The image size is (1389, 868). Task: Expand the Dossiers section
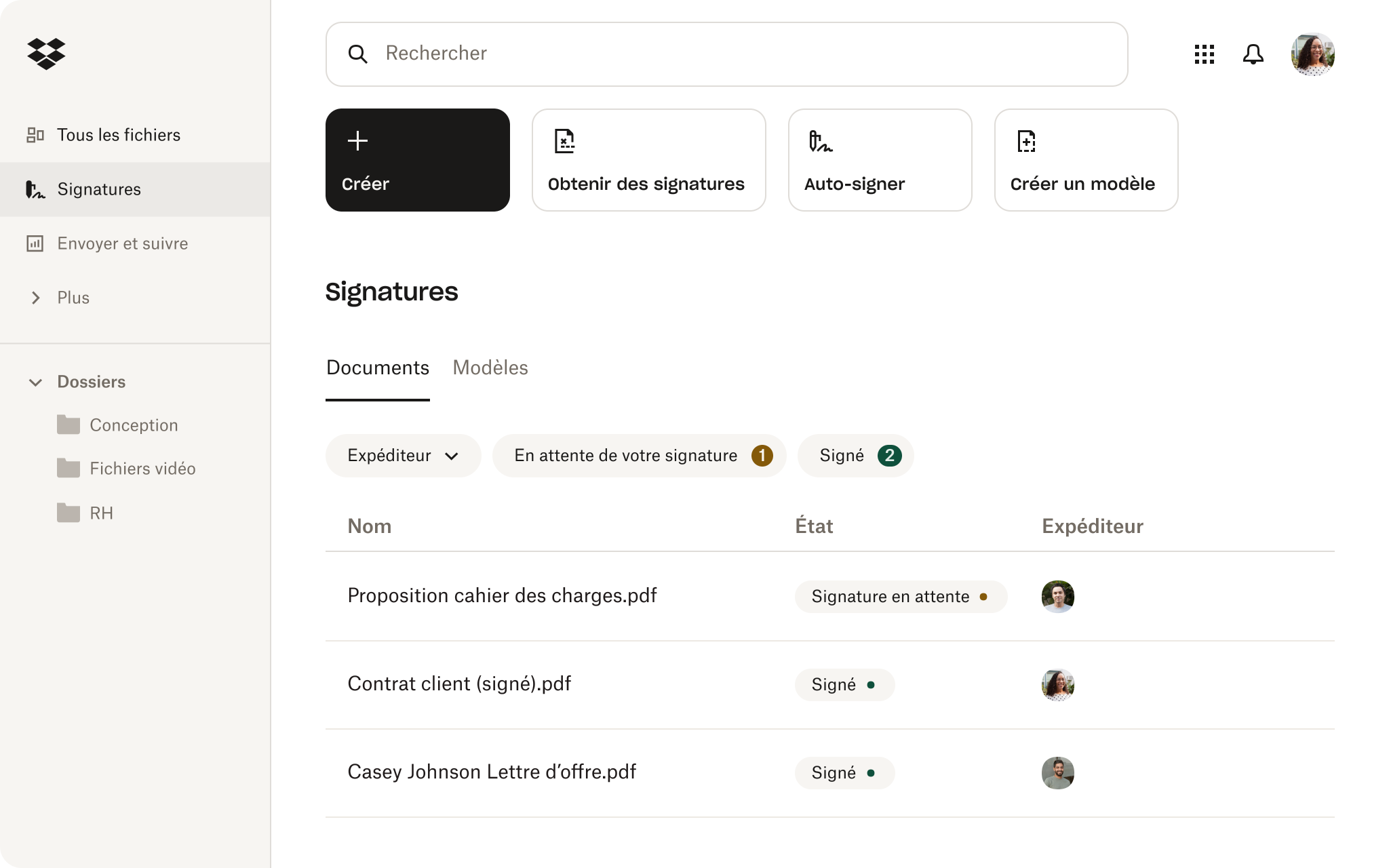point(36,382)
